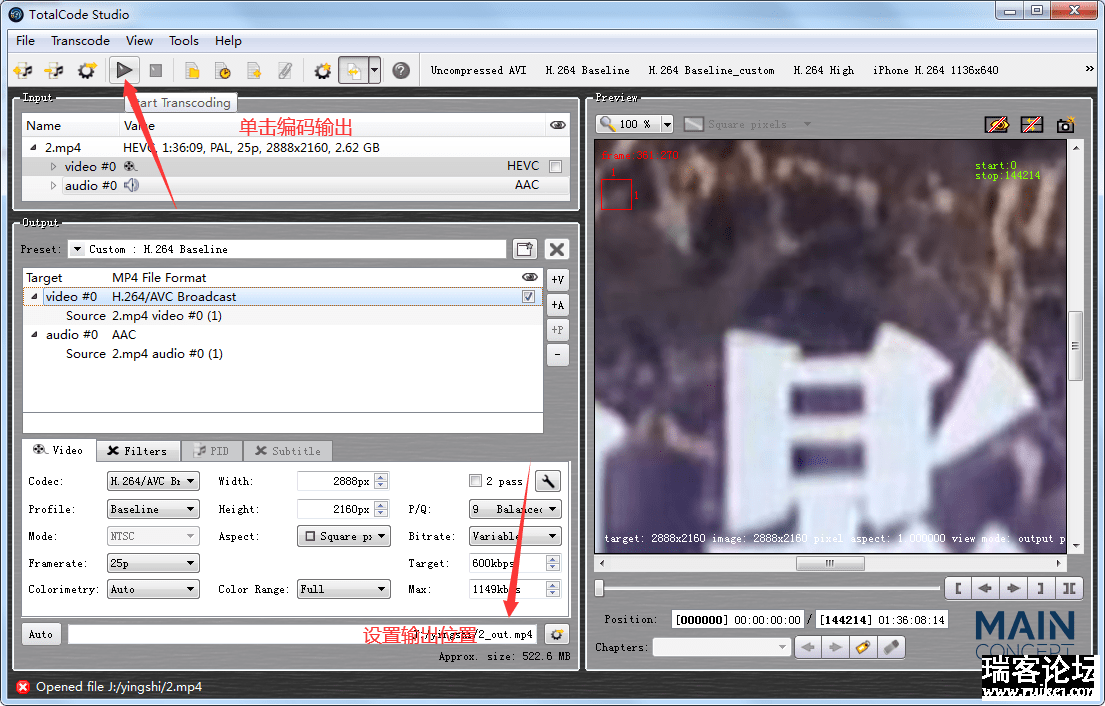This screenshot has height=706, width=1105.
Task: Collapse audio #0 in the Output tree
Action: pos(34,335)
